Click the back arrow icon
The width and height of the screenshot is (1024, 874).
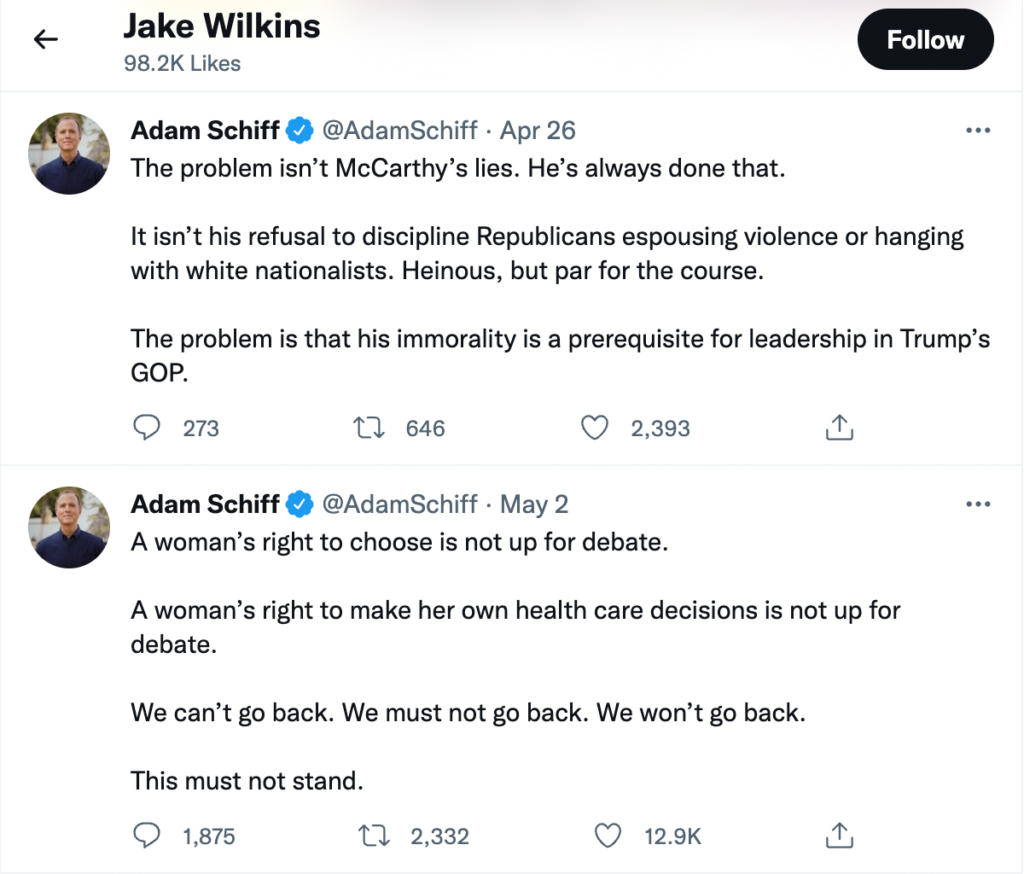point(46,39)
